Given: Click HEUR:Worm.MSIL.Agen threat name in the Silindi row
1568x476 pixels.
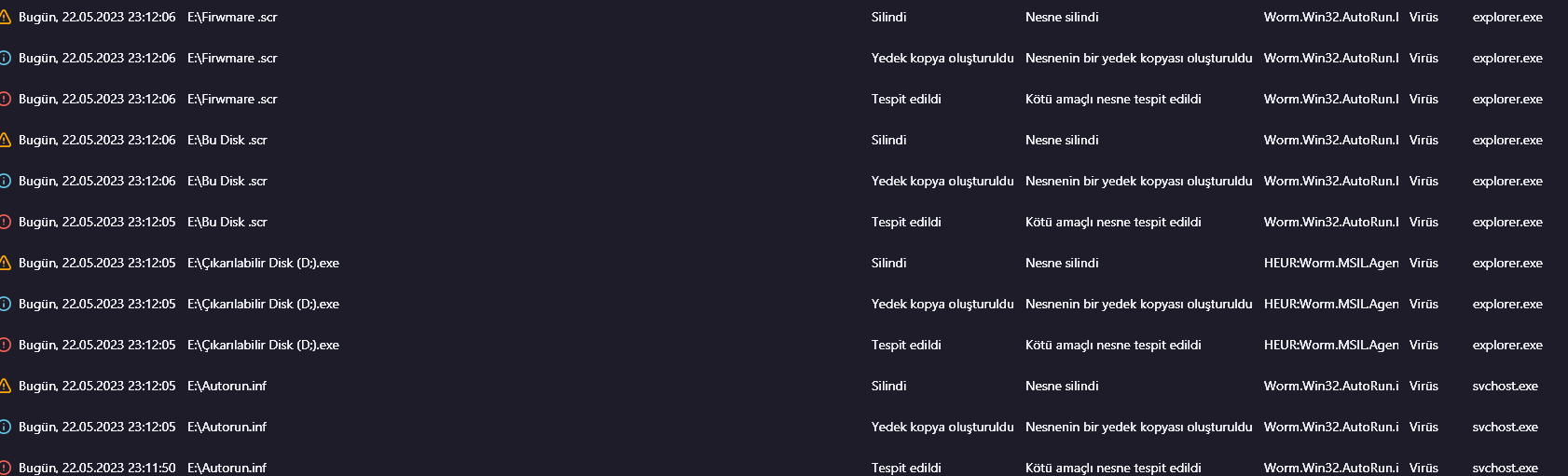Looking at the screenshot, I should (1330, 263).
